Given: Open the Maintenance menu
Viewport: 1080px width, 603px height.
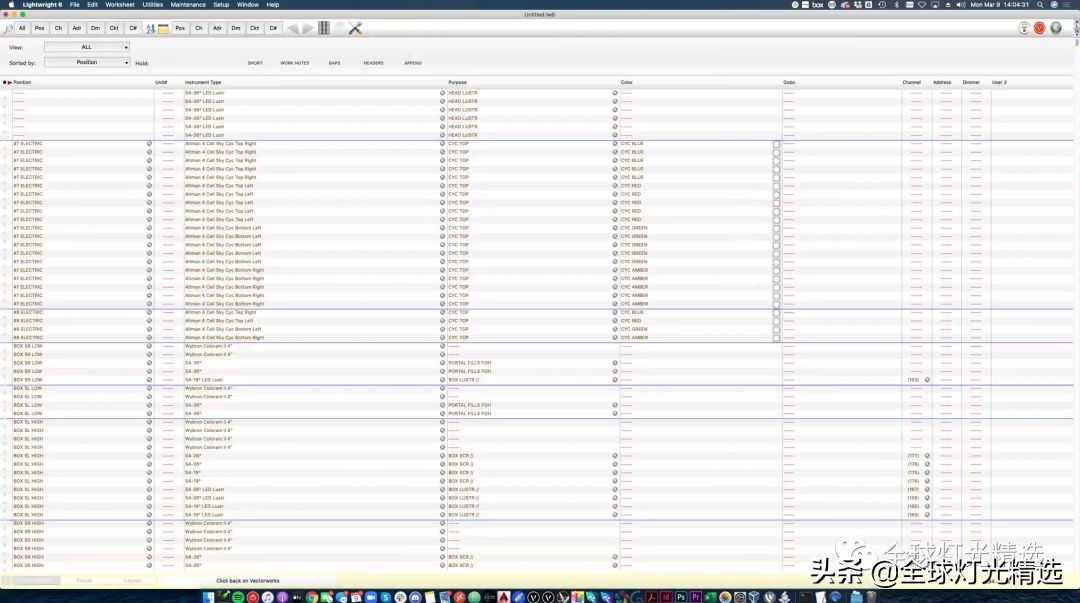Looking at the screenshot, I should [188, 5].
